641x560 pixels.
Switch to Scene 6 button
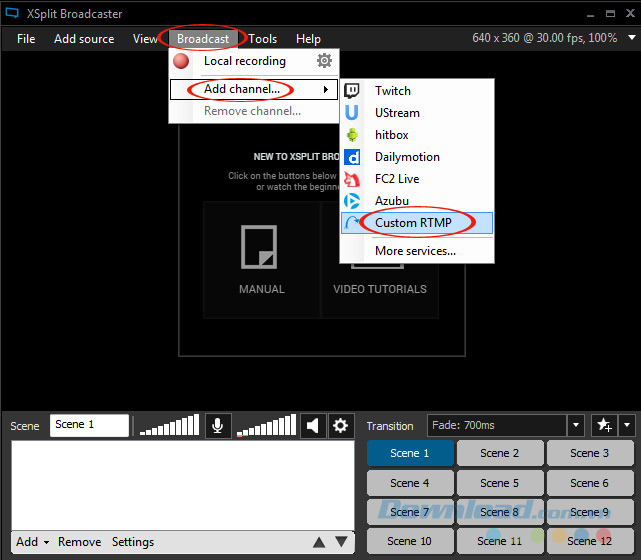coord(590,483)
